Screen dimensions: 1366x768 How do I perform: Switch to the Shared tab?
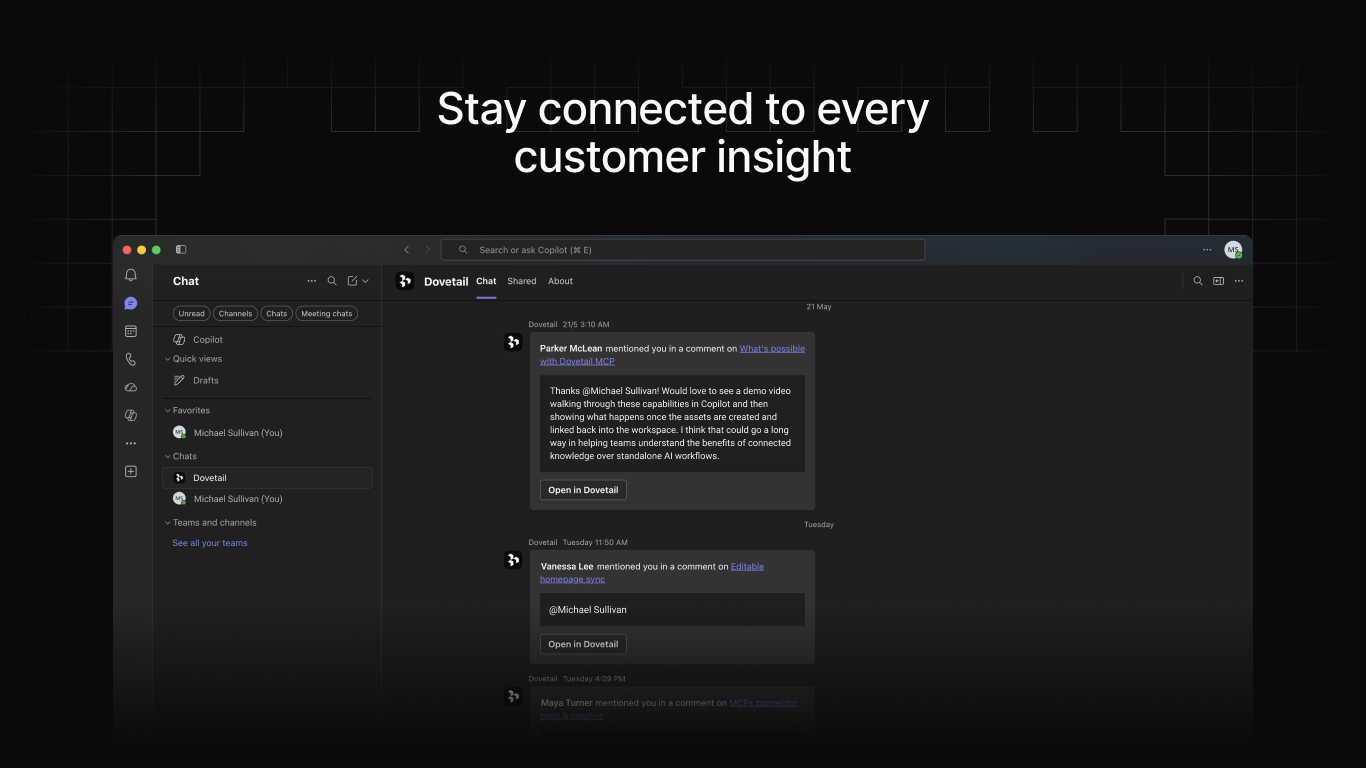tap(522, 281)
